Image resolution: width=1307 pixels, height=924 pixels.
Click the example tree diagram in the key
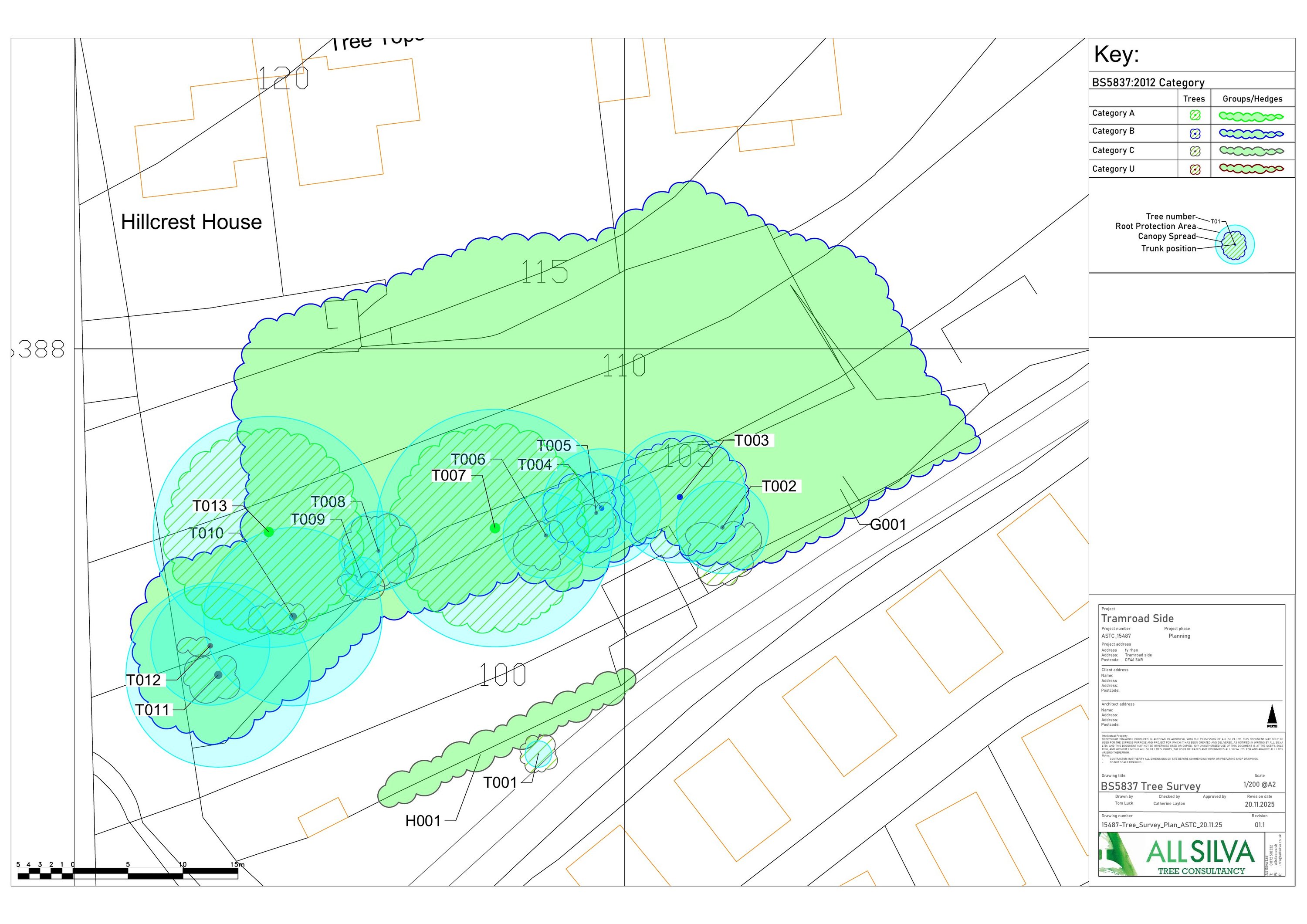[x=1234, y=245]
